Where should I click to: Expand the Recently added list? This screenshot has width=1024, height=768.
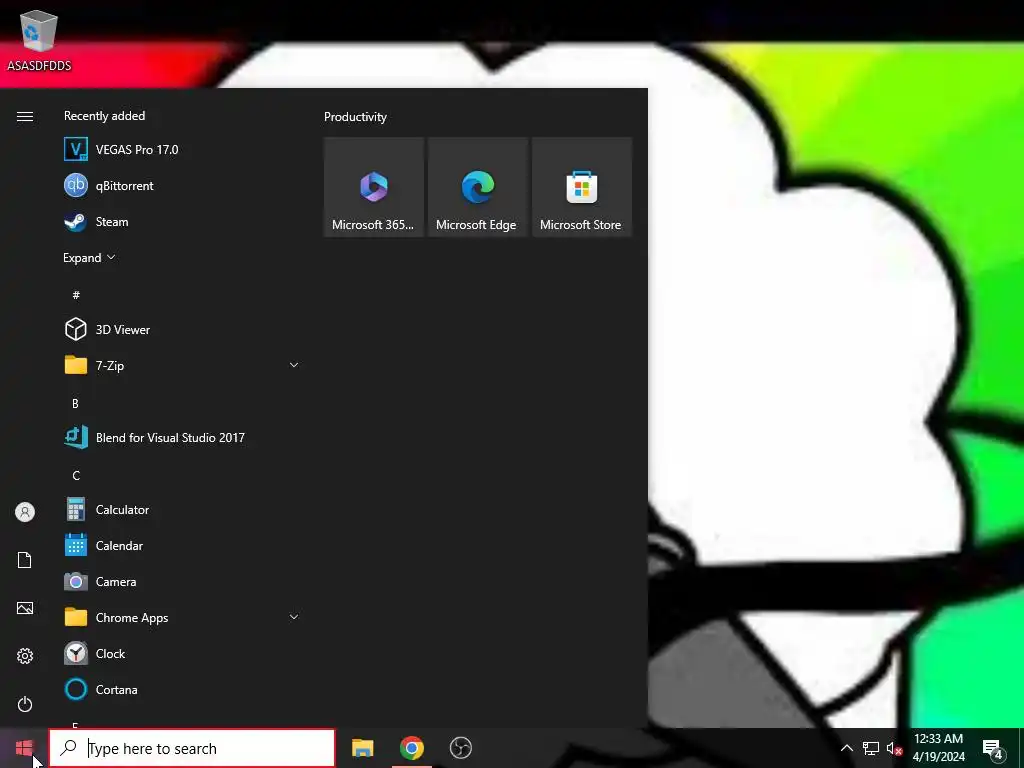pyautogui.click(x=89, y=258)
